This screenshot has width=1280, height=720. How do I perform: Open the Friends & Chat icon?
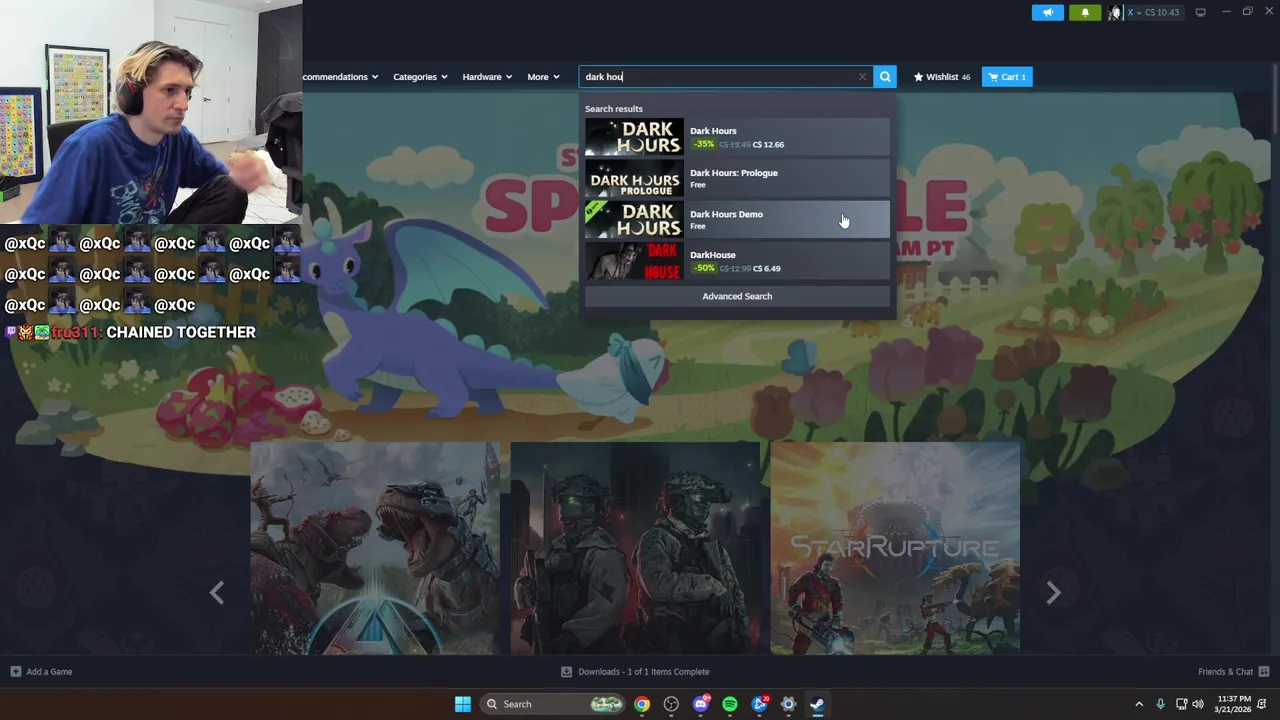pos(1264,672)
